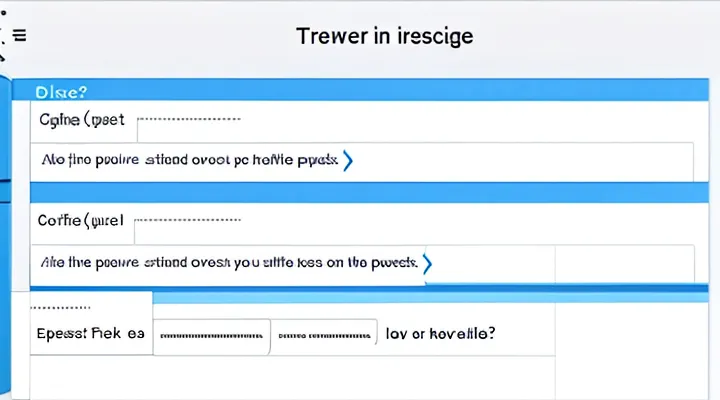Open the "Alo fino poolire" row
The width and height of the screenshot is (720, 400).
point(190,160)
